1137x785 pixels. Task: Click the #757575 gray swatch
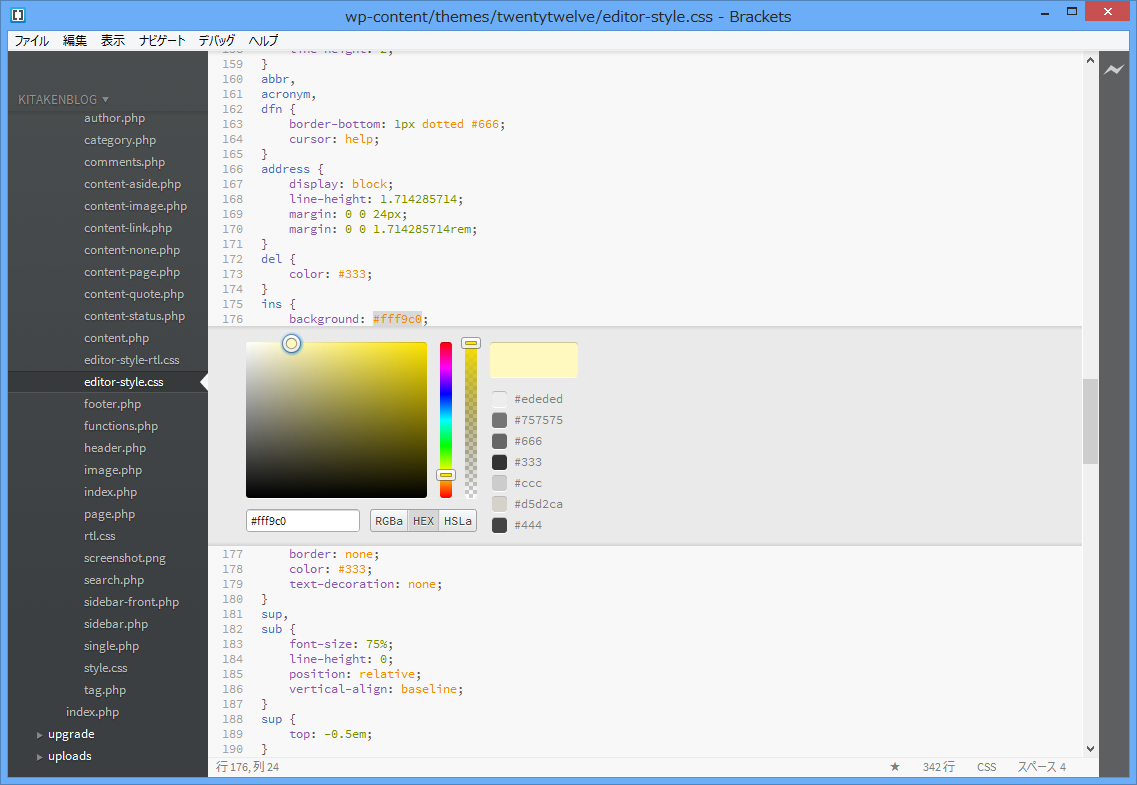click(500, 420)
